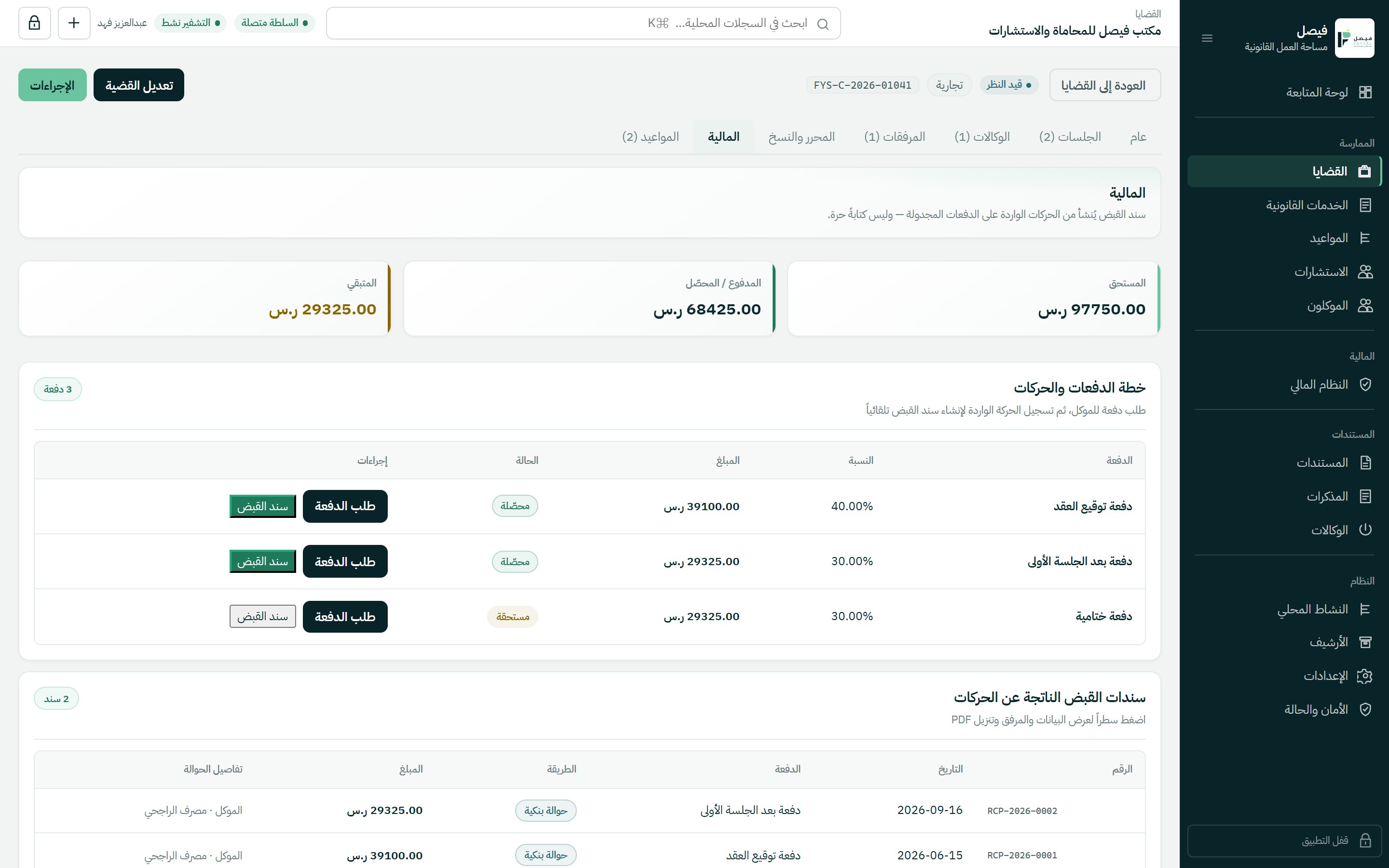Click the قيد النظر status badge
This screenshot has height=868, width=1389.
(1009, 85)
